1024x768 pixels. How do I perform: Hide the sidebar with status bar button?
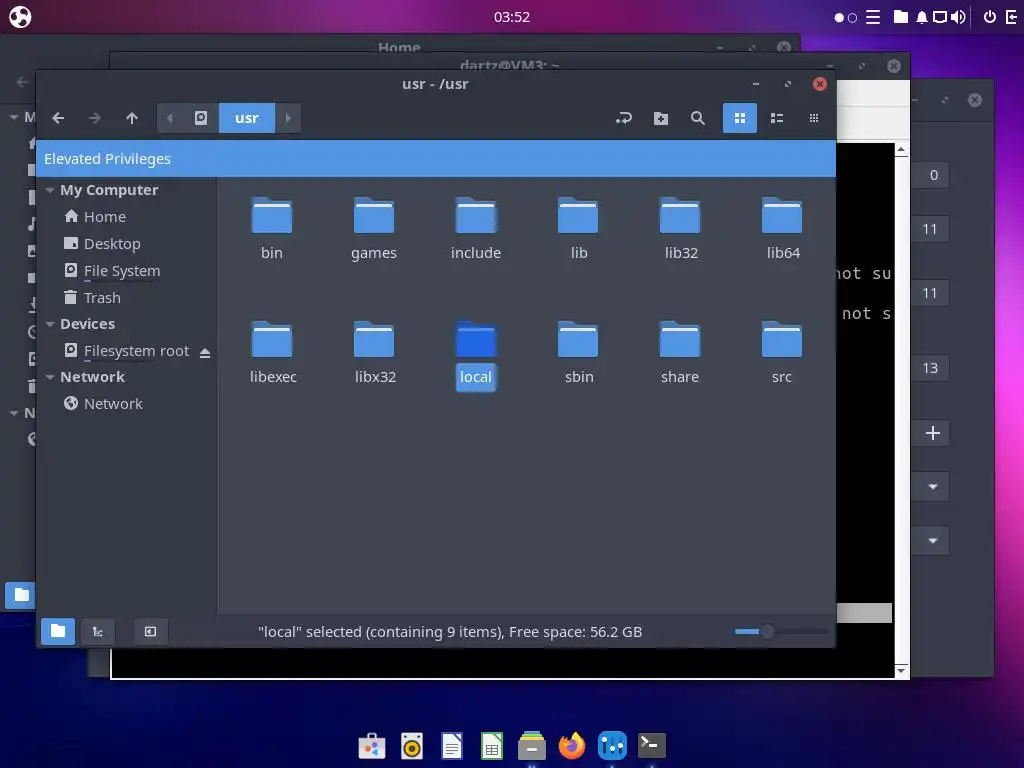pyautogui.click(x=150, y=632)
